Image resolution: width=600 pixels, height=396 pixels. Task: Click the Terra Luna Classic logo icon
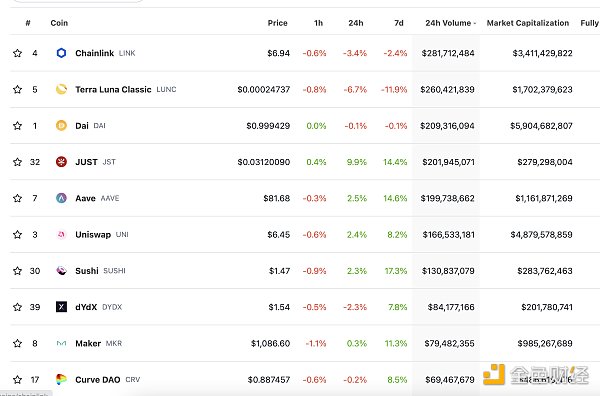pos(61,89)
